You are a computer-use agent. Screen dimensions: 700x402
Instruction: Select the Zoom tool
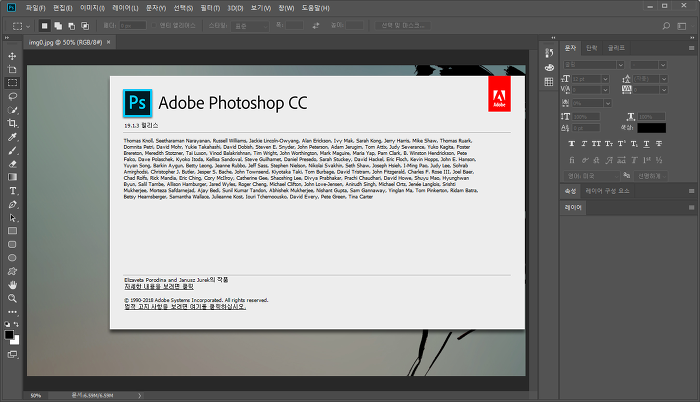(12, 298)
